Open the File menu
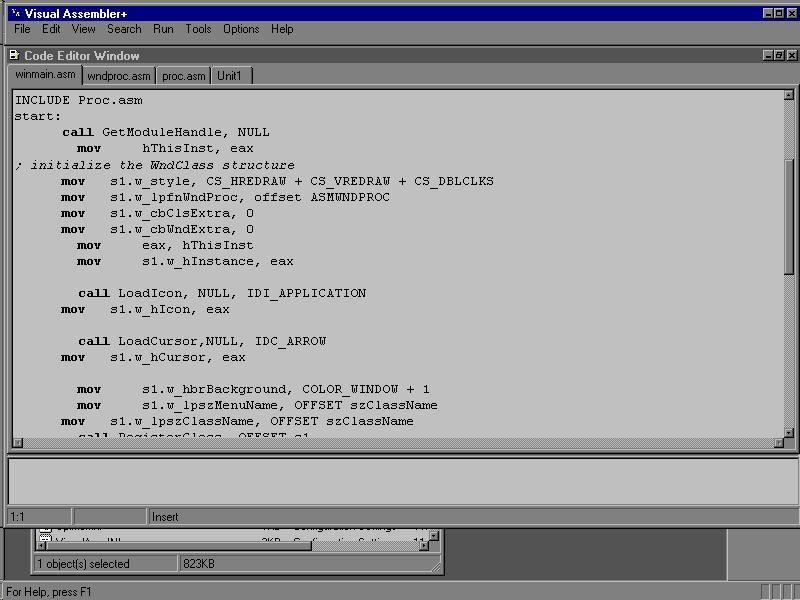The image size is (800, 600). coord(22,29)
